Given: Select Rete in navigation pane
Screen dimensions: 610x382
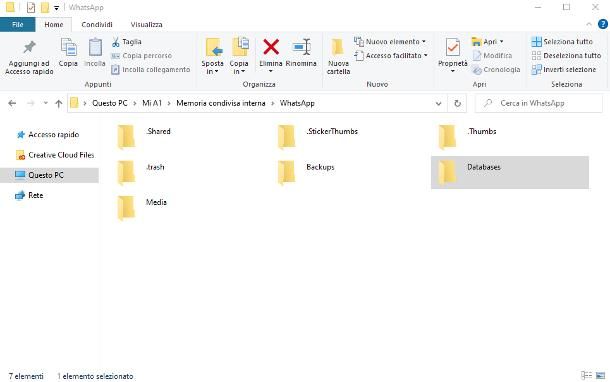Looking at the screenshot, I should click(29, 195).
